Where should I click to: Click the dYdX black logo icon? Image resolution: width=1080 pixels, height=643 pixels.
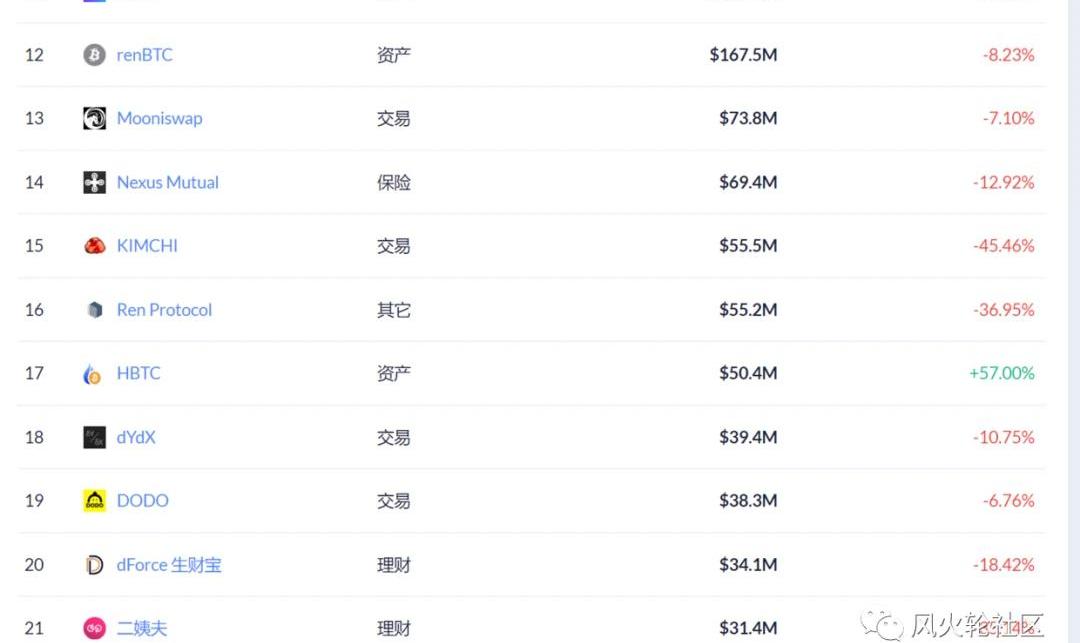coord(94,437)
